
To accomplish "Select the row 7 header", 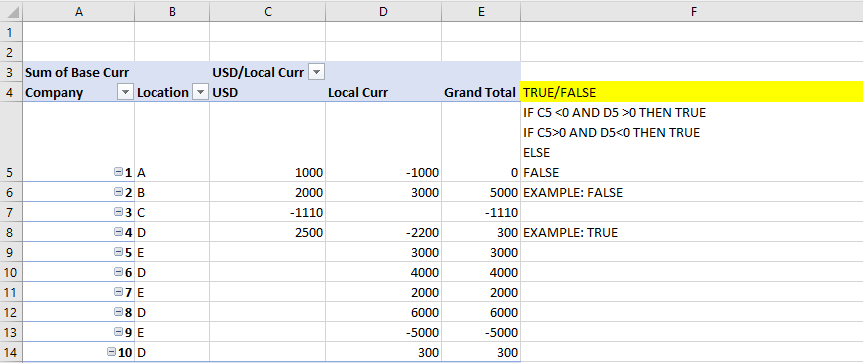I will coord(11,212).
